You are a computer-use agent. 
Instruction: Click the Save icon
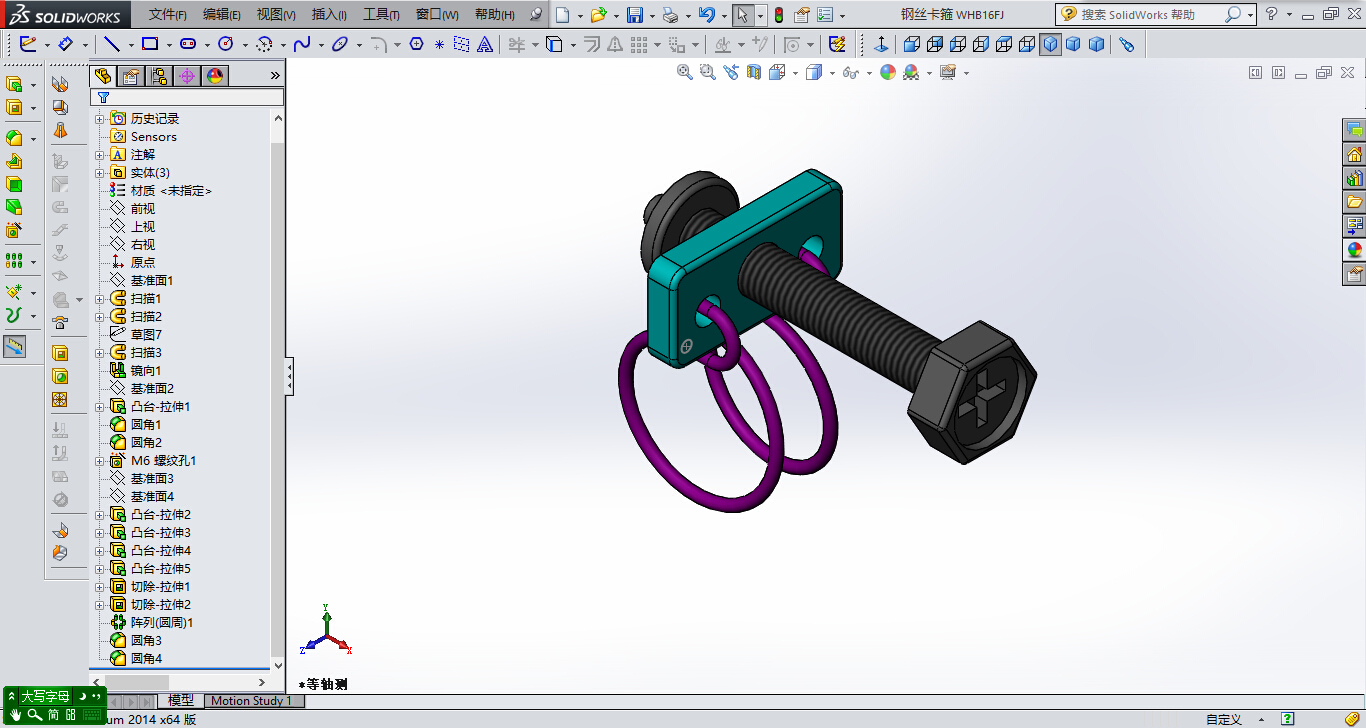coord(634,15)
